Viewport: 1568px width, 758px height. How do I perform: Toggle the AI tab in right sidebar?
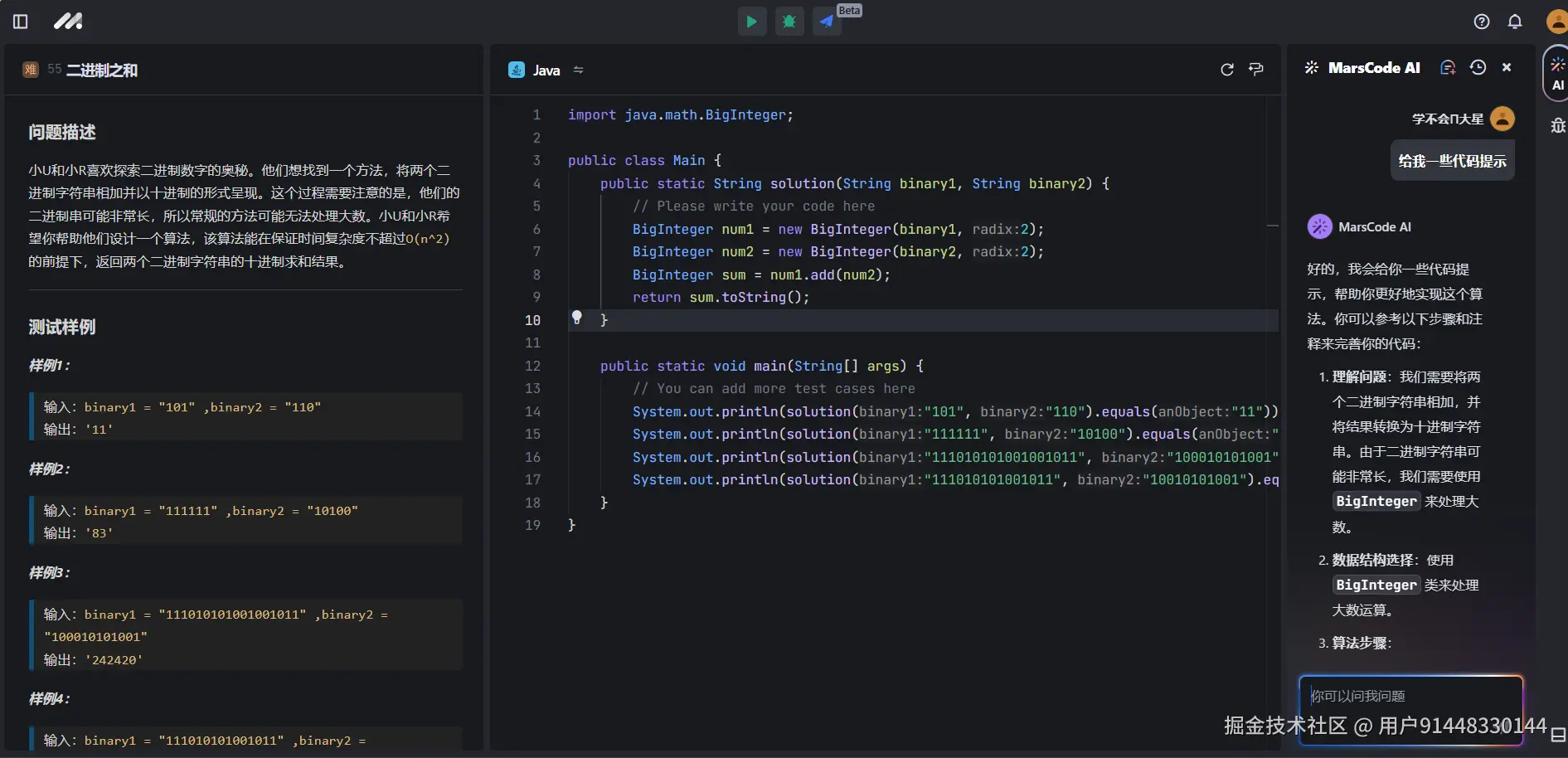click(1557, 74)
